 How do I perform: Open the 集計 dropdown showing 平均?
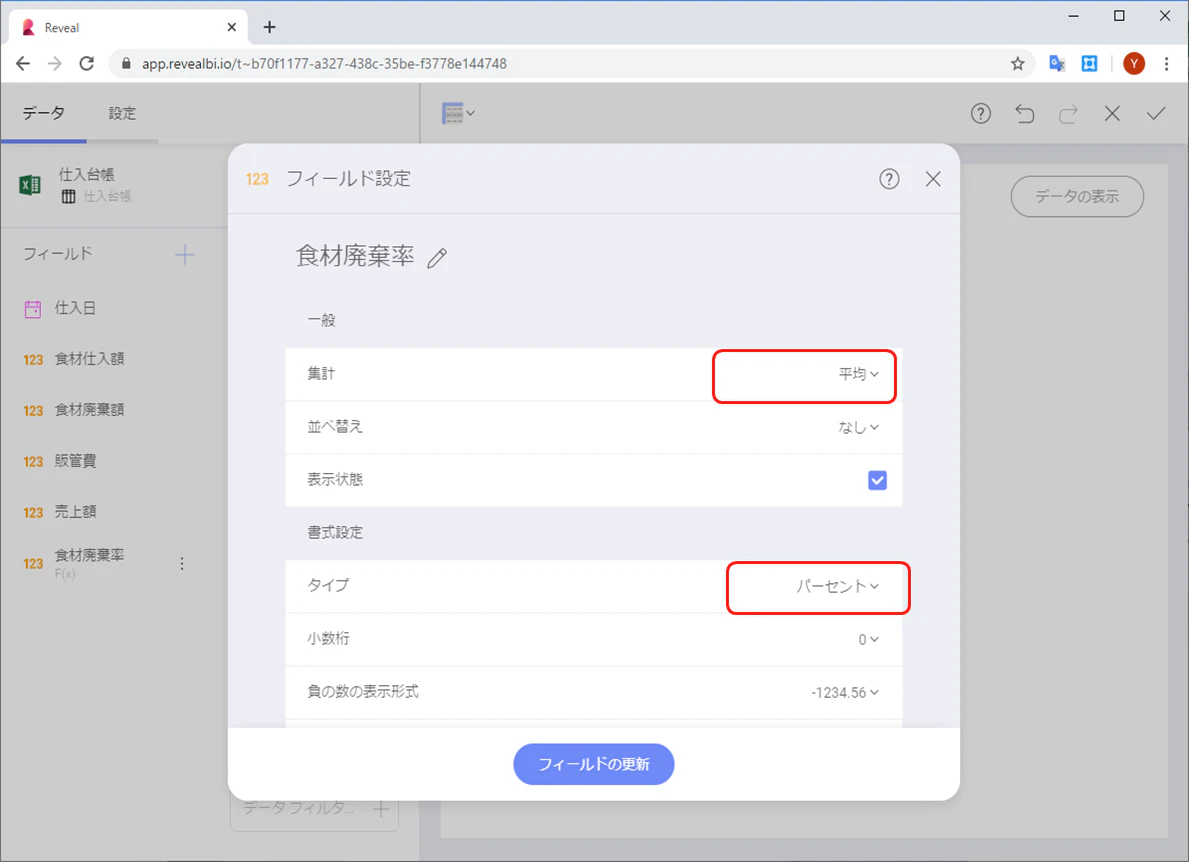pos(858,374)
